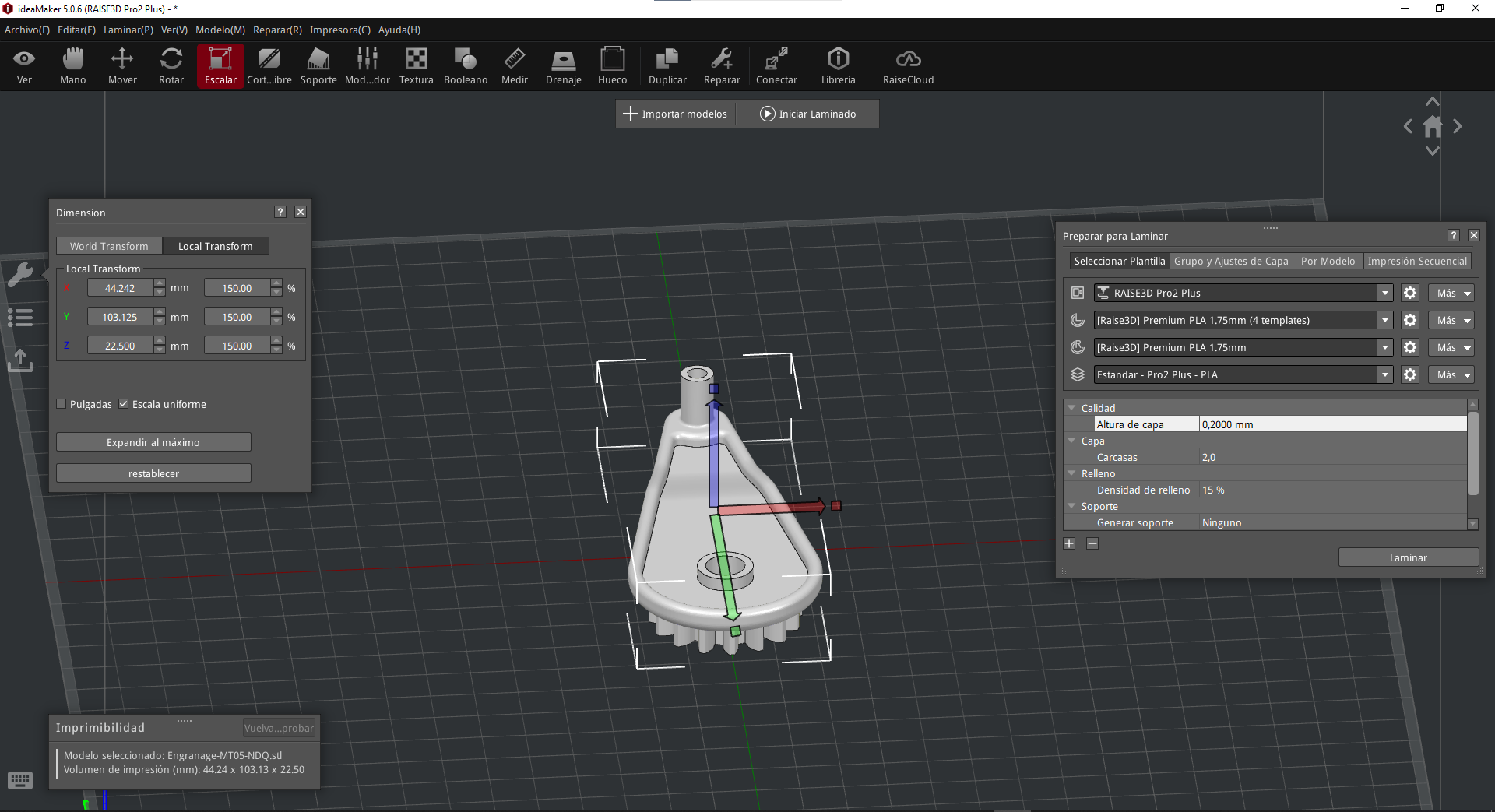This screenshot has width=1495, height=812.
Task: Open the Modificador tool
Action: 368,66
